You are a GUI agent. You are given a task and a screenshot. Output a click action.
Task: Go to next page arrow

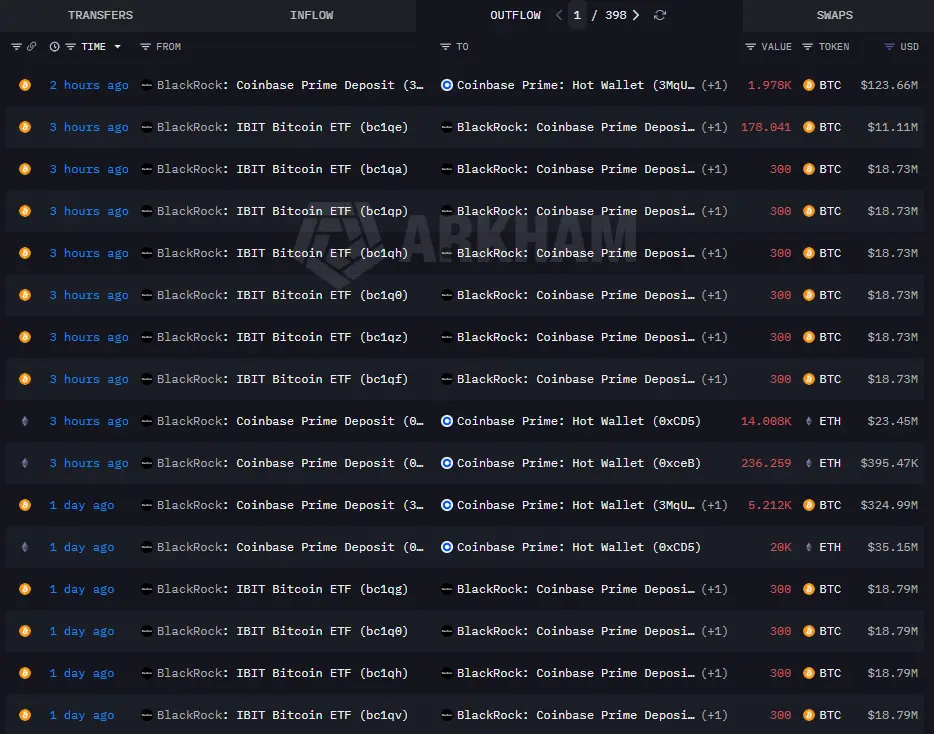(x=636, y=15)
